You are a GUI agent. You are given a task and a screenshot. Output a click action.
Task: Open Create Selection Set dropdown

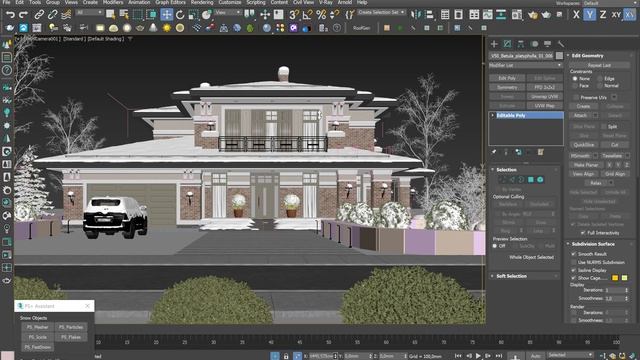coord(382,12)
